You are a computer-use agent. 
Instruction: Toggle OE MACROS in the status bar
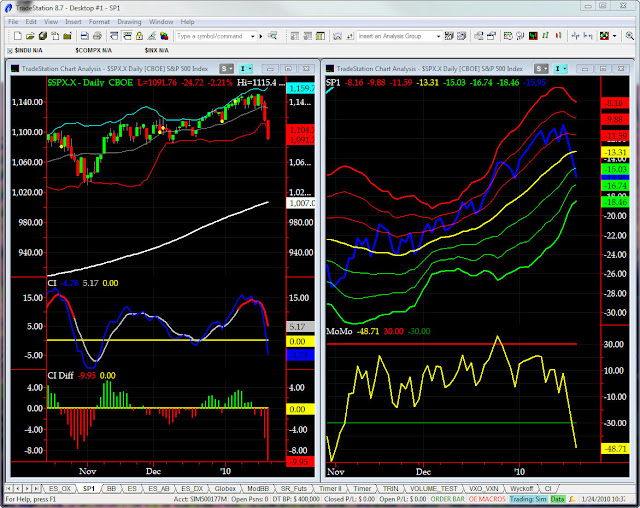click(x=487, y=499)
